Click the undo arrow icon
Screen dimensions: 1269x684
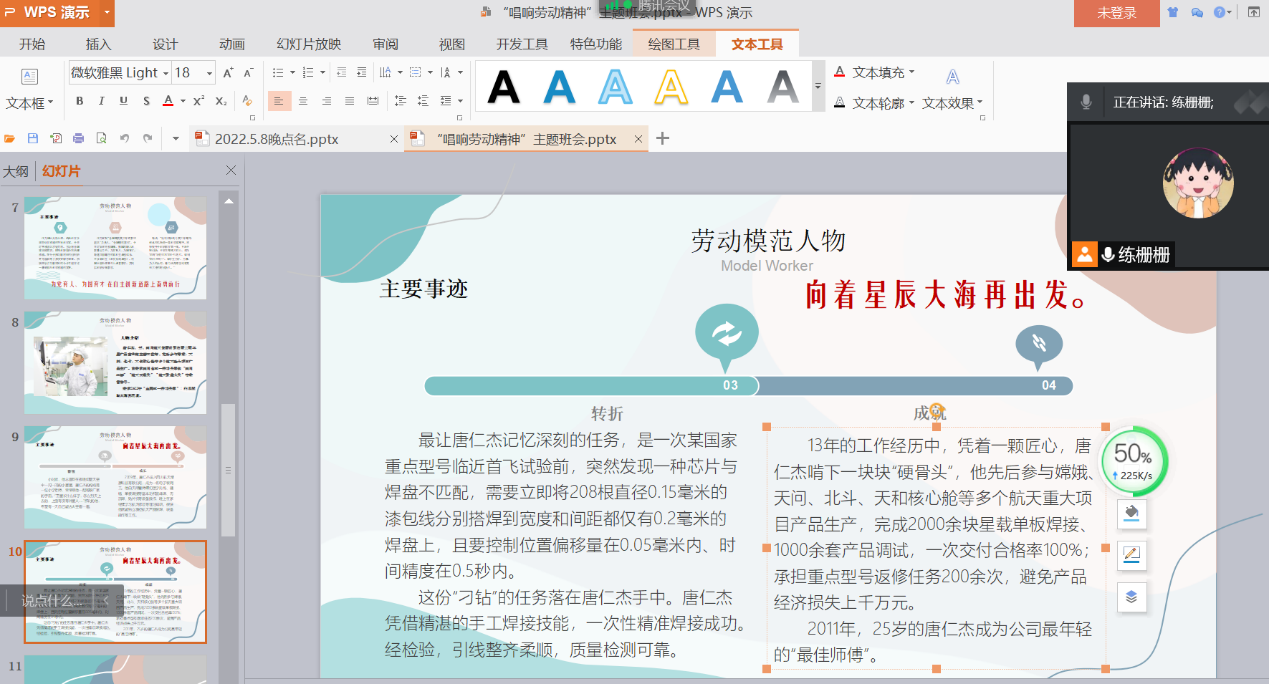point(124,139)
